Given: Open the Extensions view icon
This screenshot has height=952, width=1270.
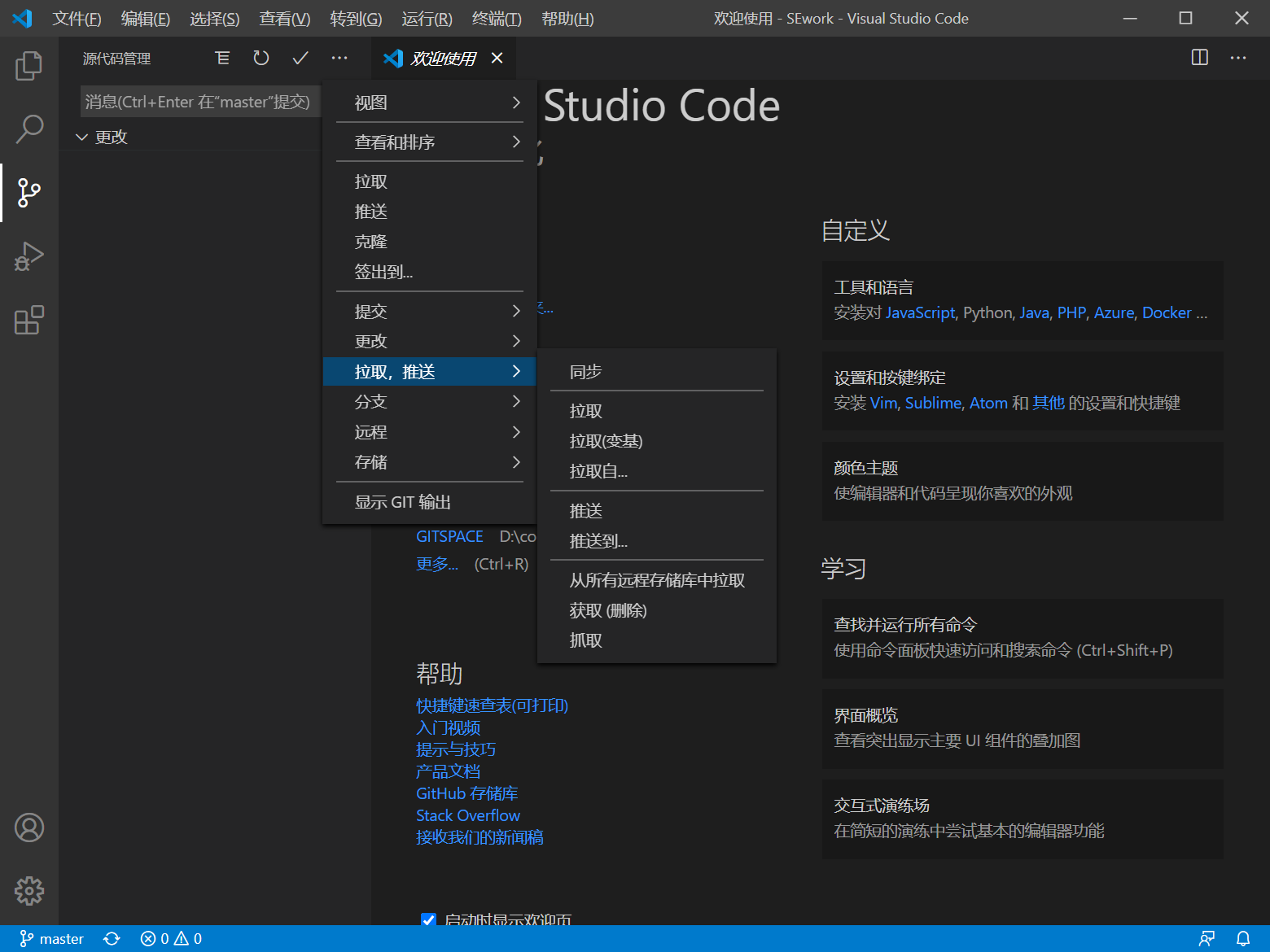Looking at the screenshot, I should (29, 320).
